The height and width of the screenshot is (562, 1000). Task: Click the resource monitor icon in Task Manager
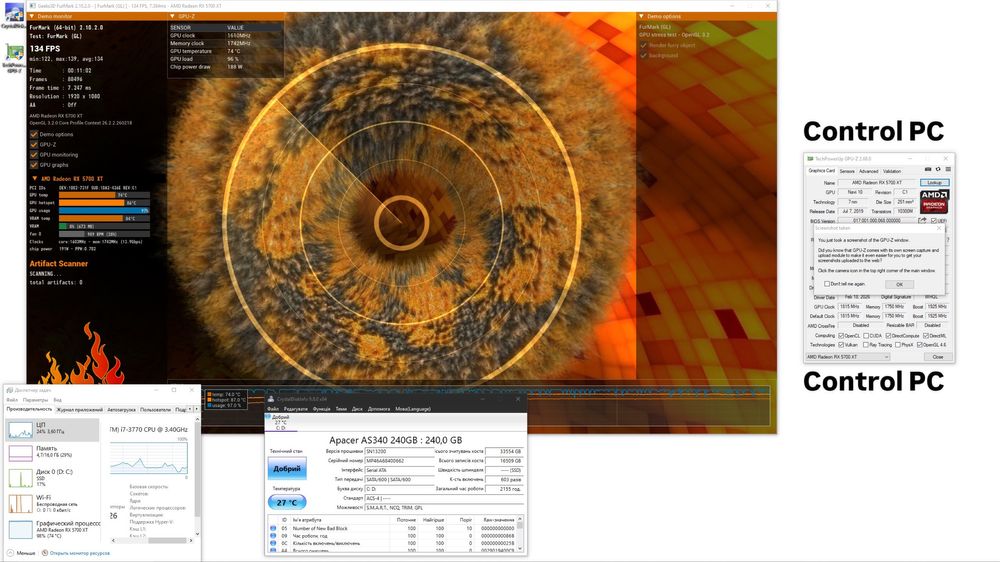click(x=45, y=553)
